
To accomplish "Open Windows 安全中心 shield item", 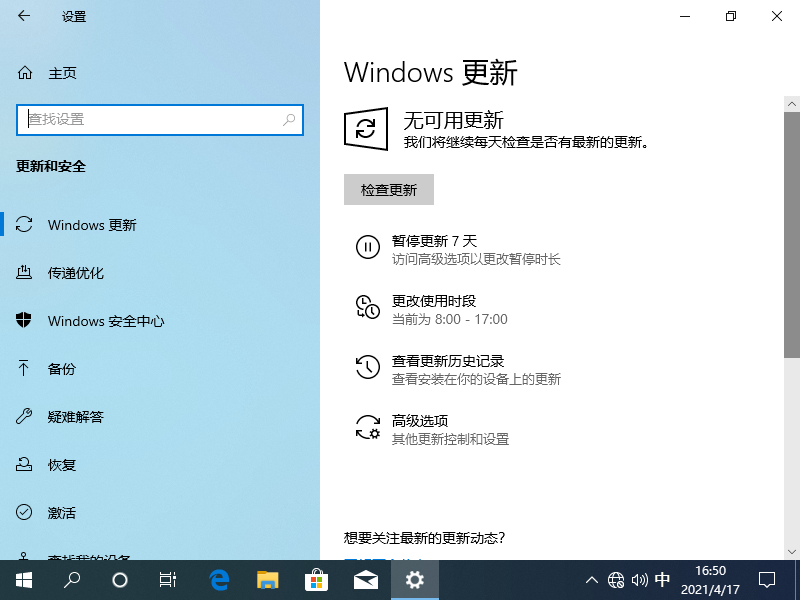I will 106,321.
